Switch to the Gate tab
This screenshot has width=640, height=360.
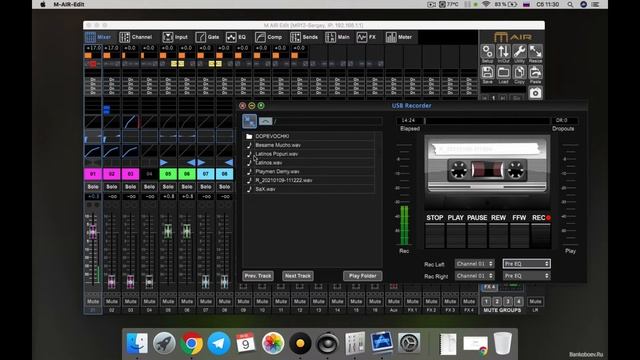point(207,37)
